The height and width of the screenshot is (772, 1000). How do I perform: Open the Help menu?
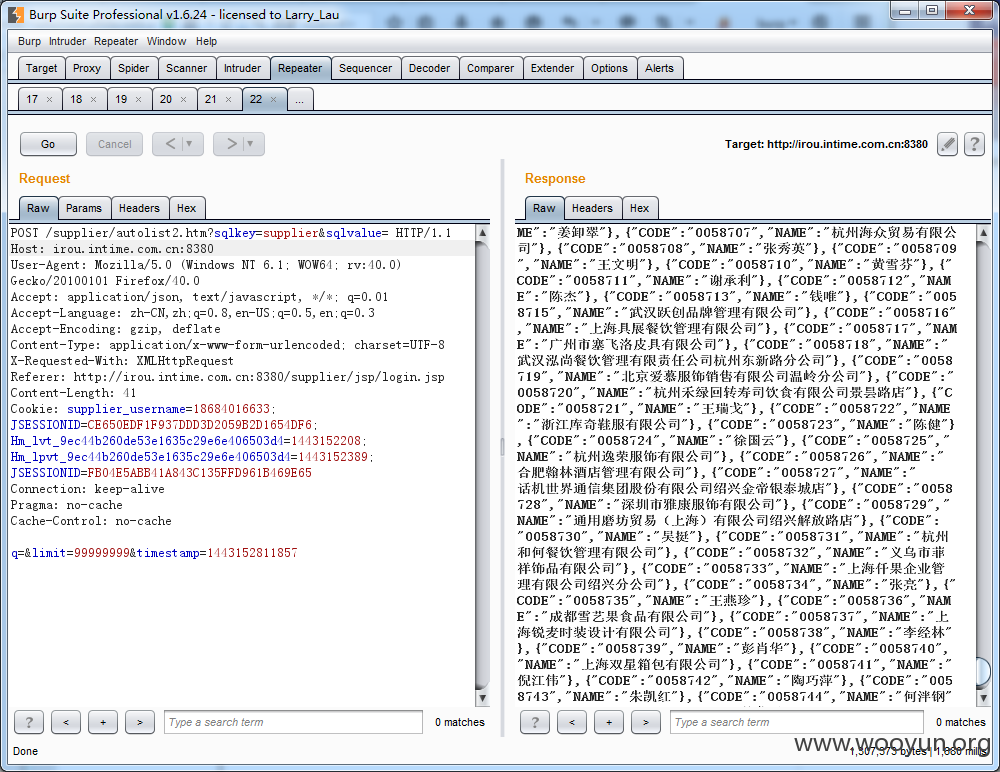(x=206, y=41)
